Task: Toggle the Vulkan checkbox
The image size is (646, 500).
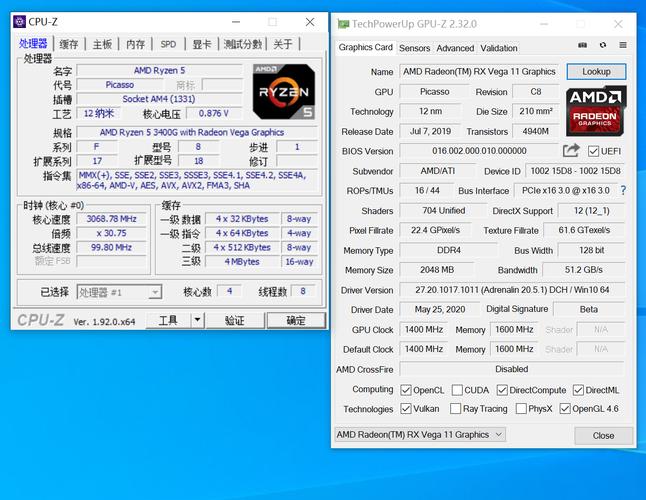Action: [x=406, y=409]
